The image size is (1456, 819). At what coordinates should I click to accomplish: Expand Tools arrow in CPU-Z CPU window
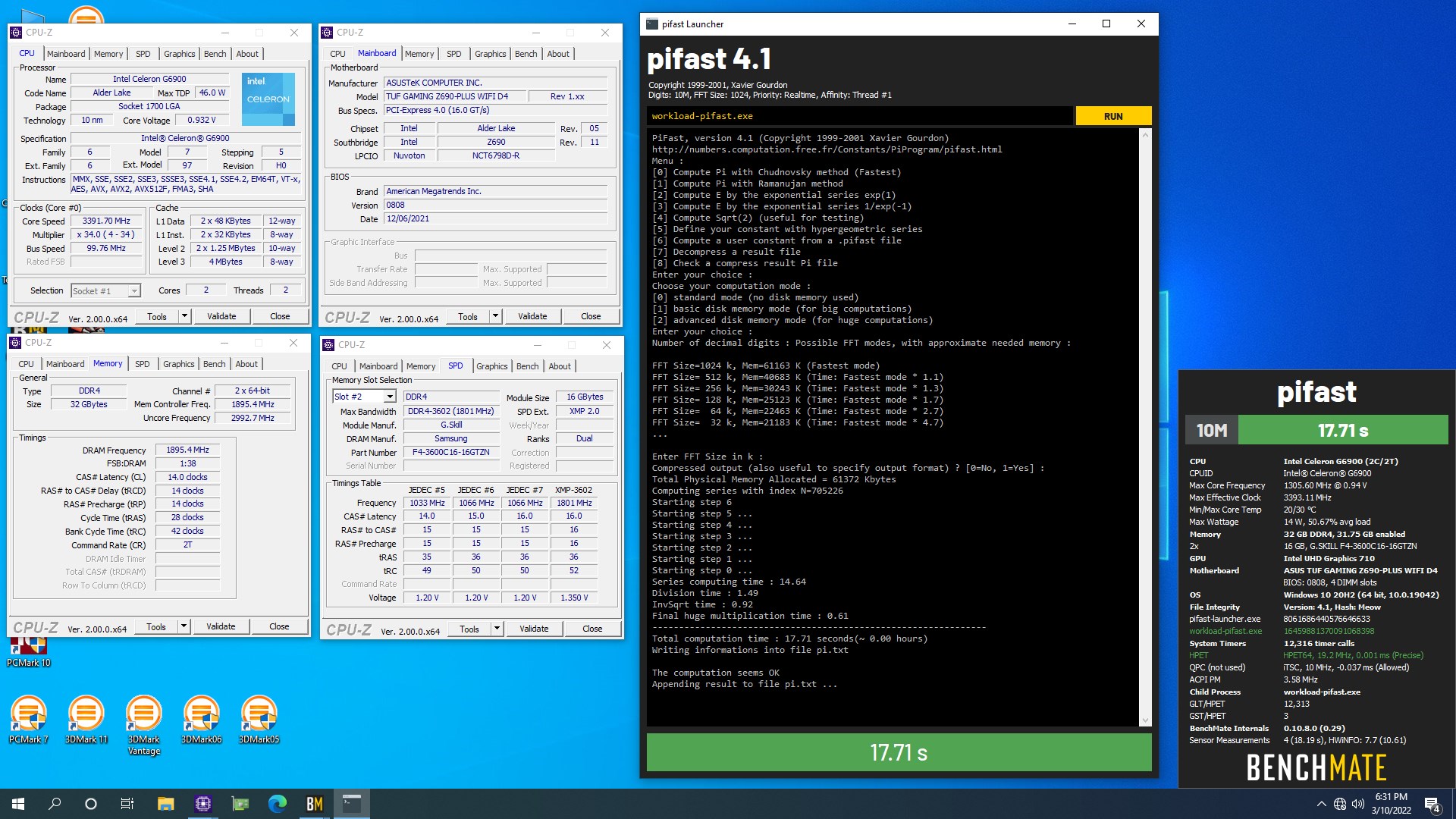click(184, 316)
